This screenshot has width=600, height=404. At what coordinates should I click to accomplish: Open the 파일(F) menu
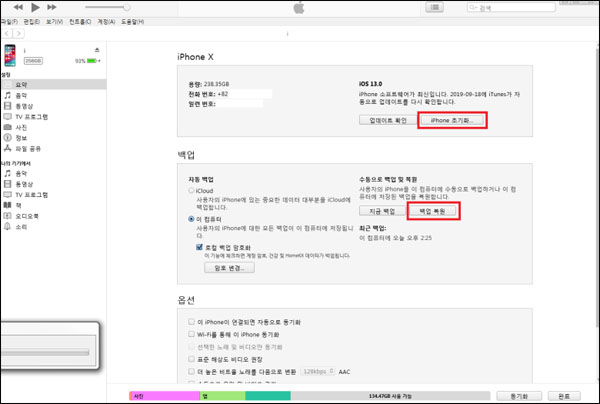point(9,19)
